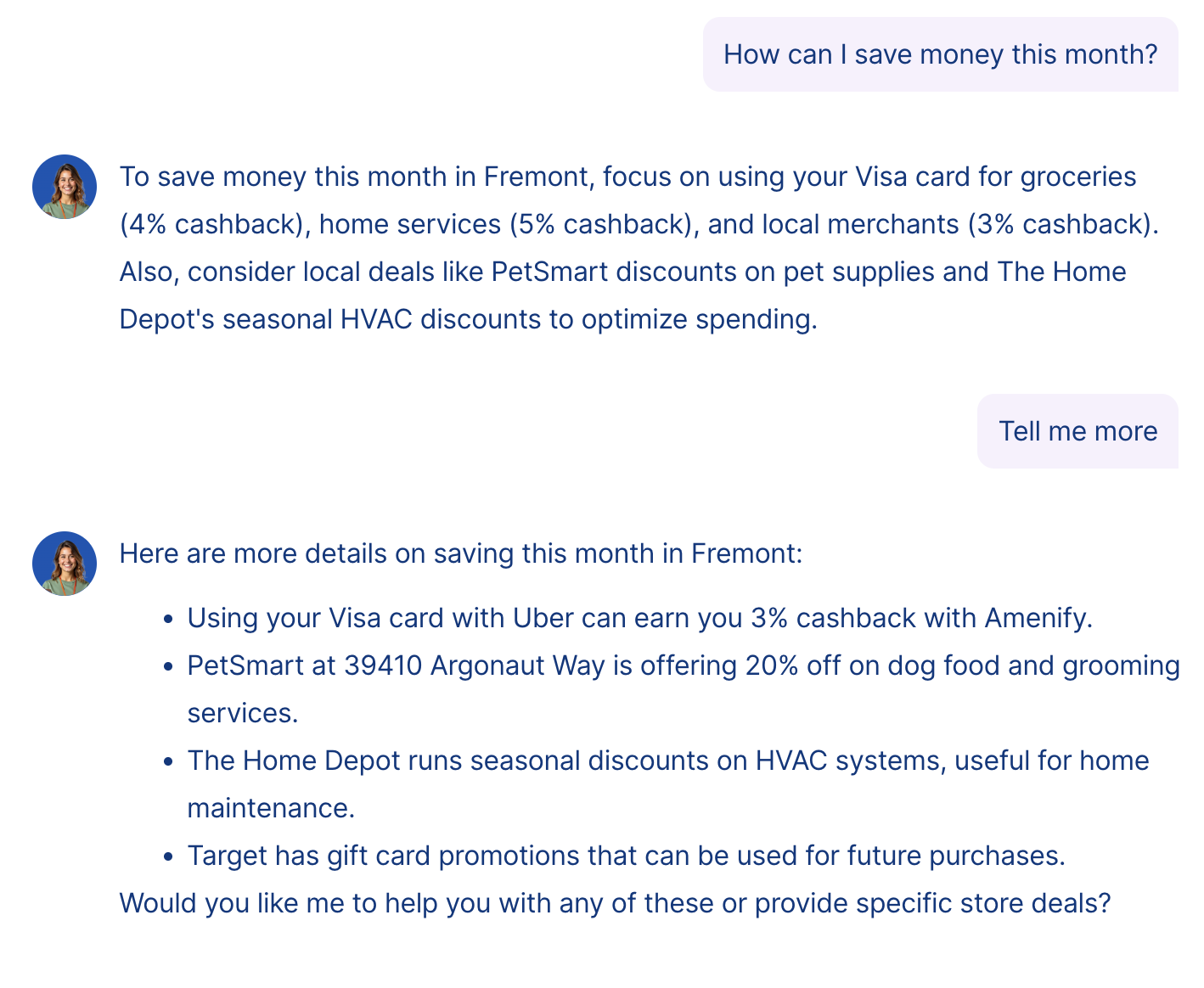The image size is (1204, 988).
Task: Click the assistant avatar beside the second reply
Action: (65, 564)
